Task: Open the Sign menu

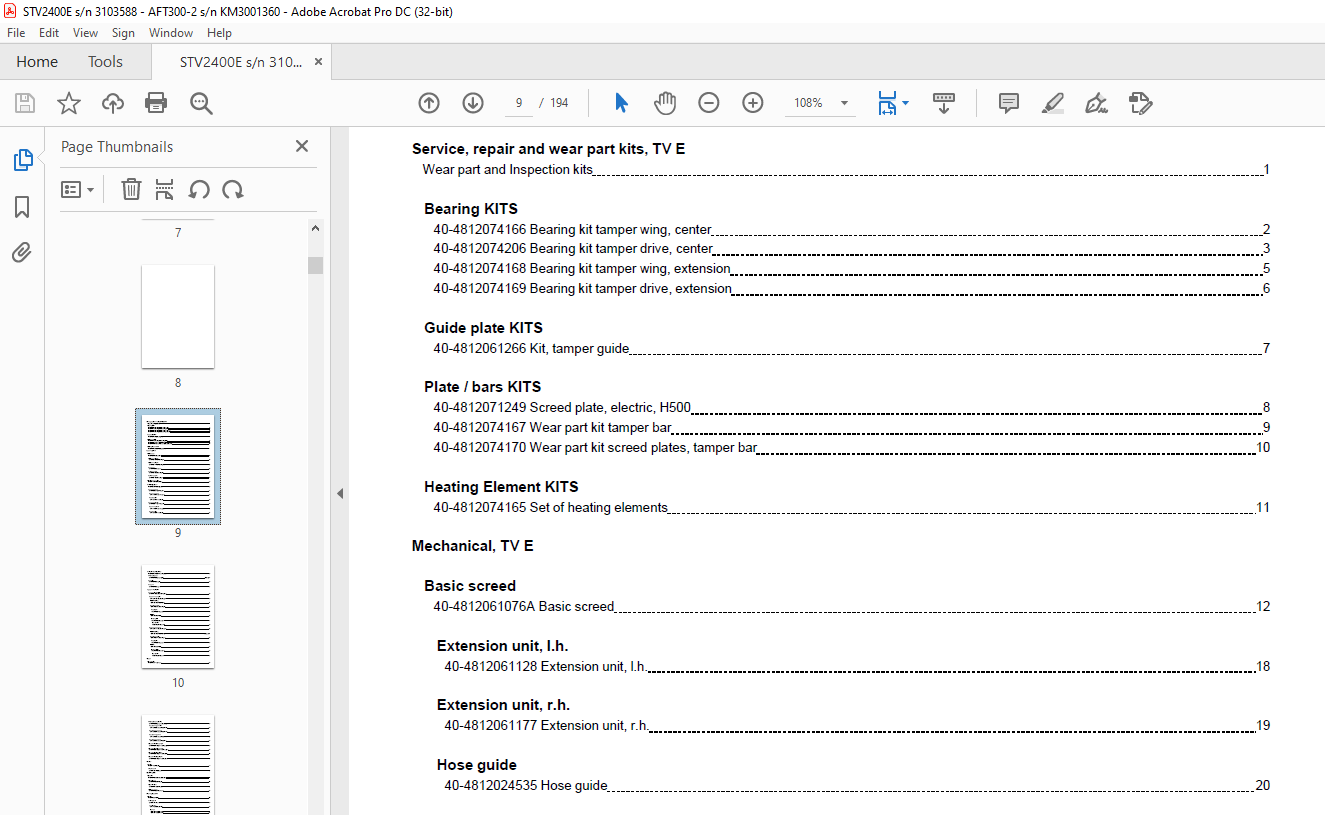Action: point(123,33)
